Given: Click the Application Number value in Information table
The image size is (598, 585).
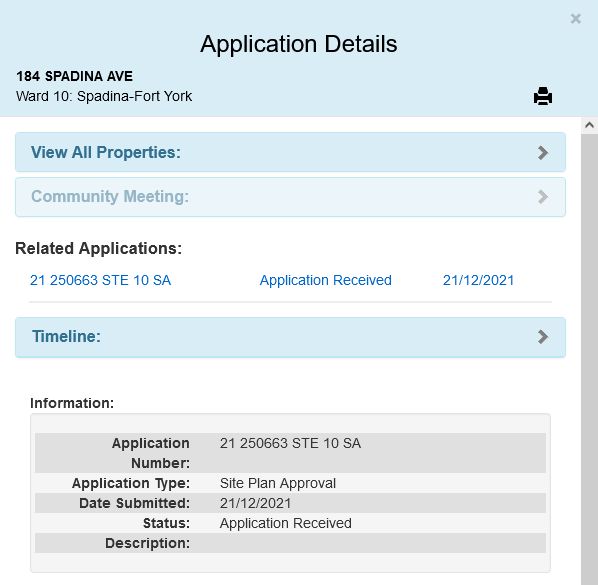Looking at the screenshot, I should [x=290, y=443].
